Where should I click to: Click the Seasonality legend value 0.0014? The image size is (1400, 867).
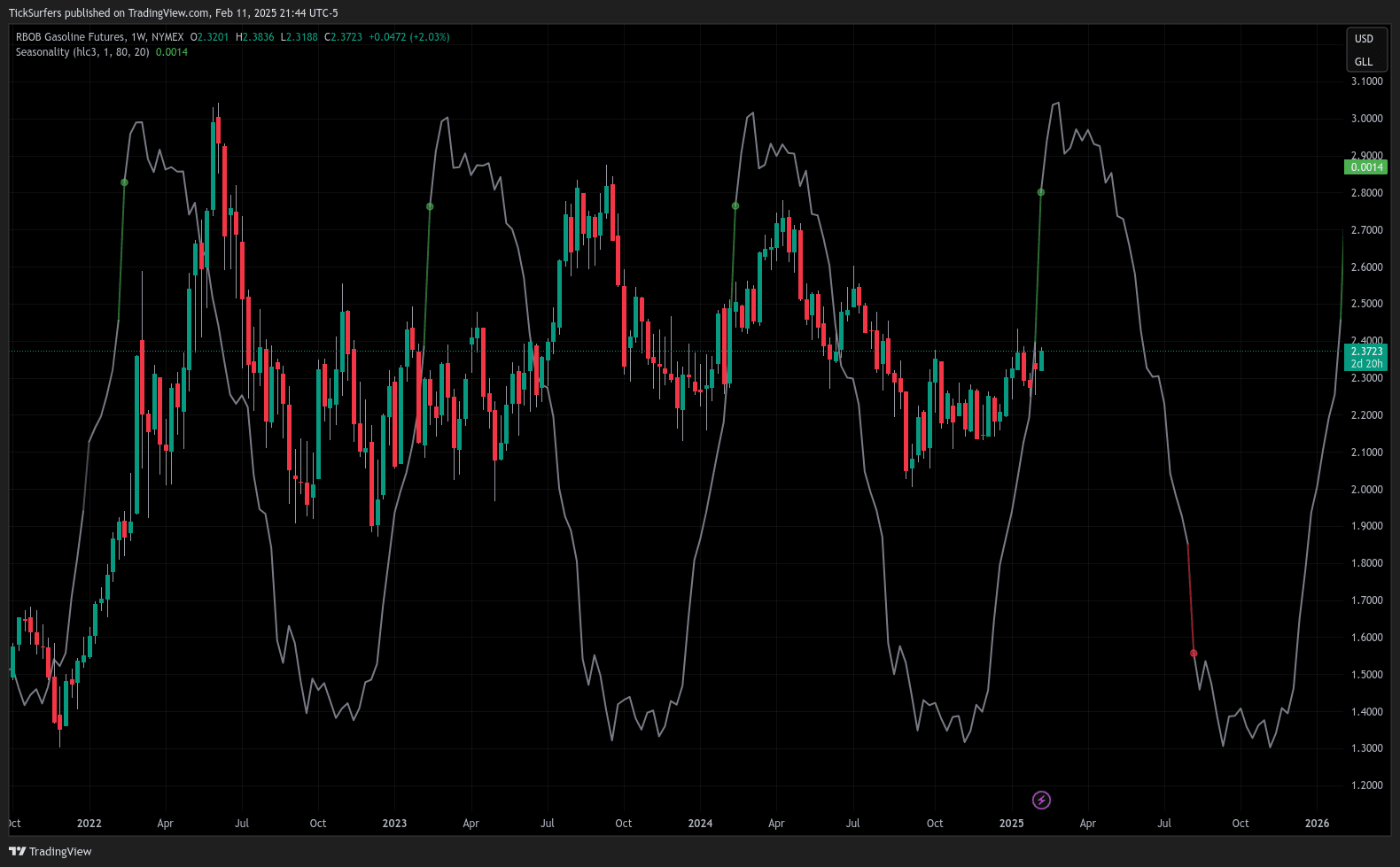click(172, 52)
